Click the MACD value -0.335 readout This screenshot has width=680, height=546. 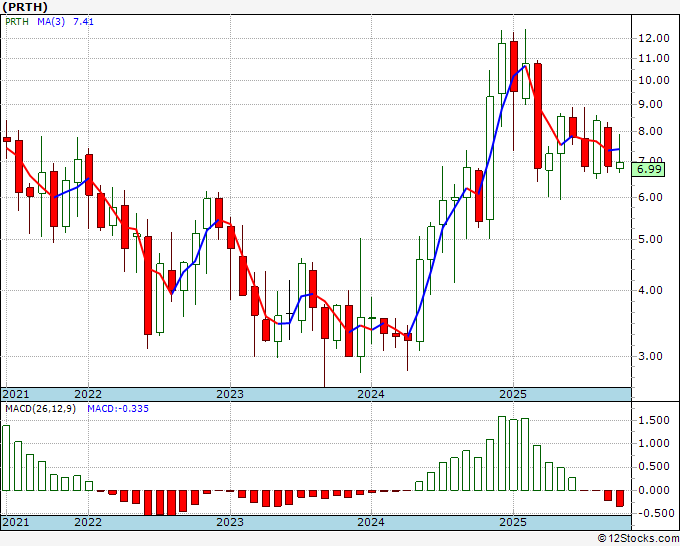tap(118, 409)
